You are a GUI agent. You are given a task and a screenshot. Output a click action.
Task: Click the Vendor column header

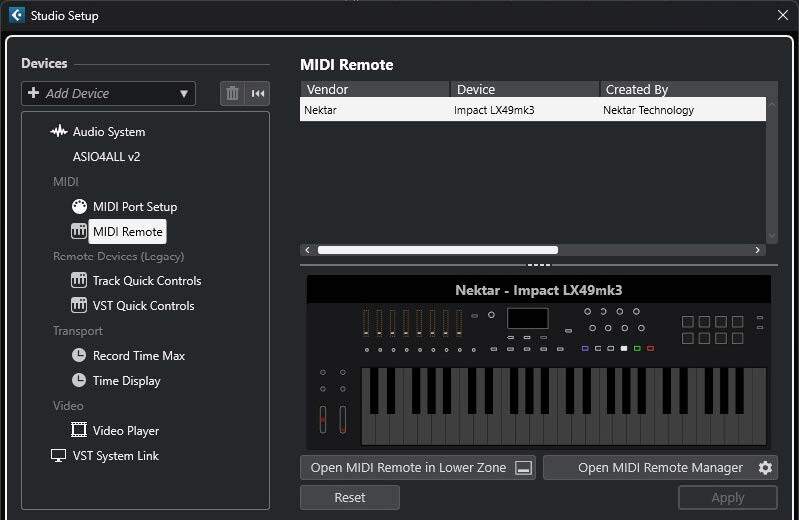point(375,89)
